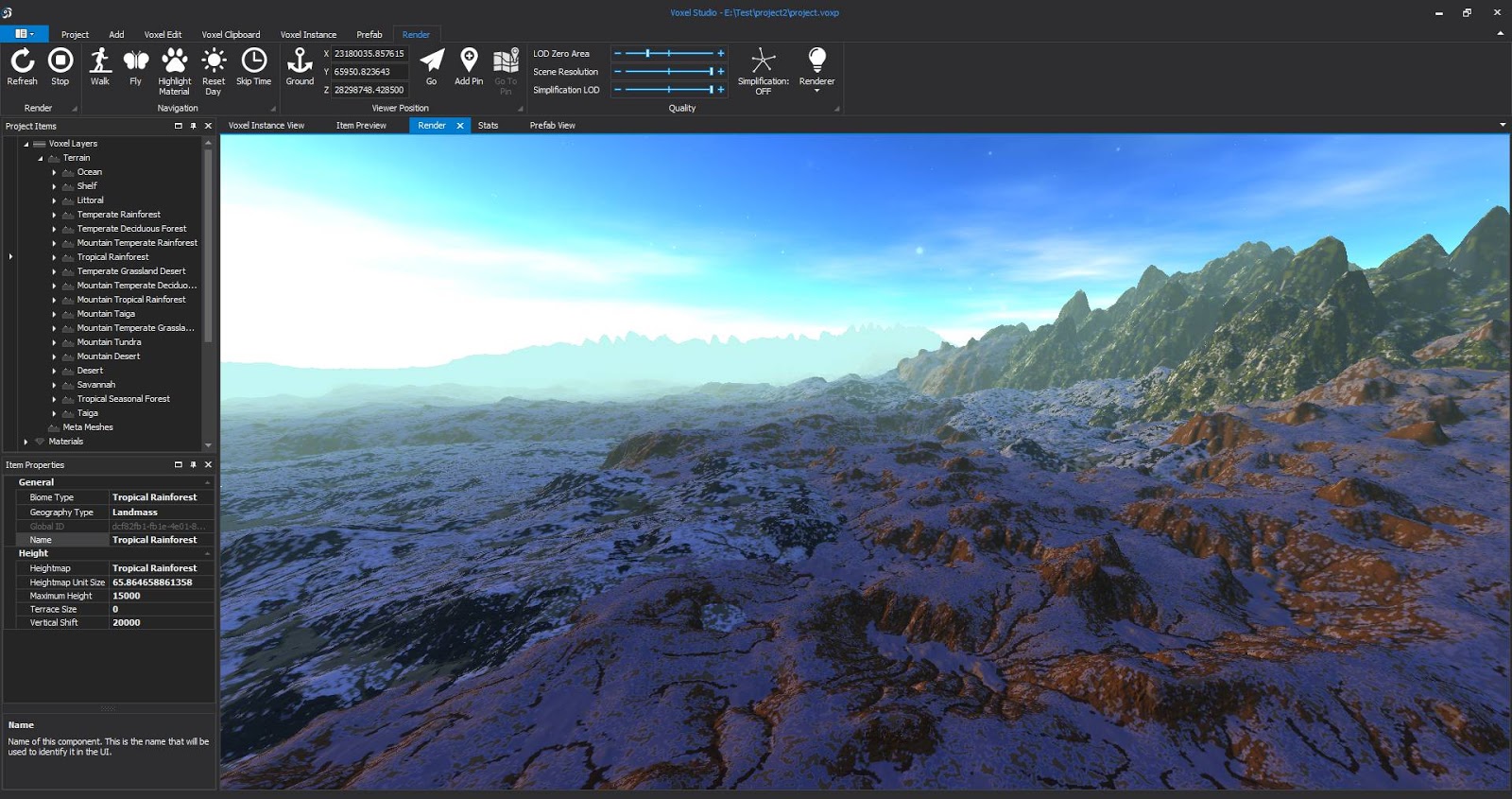Screen dimensions: 1512x799
Task: Expand the Tropical Rainforest node
Action: [x=54, y=257]
